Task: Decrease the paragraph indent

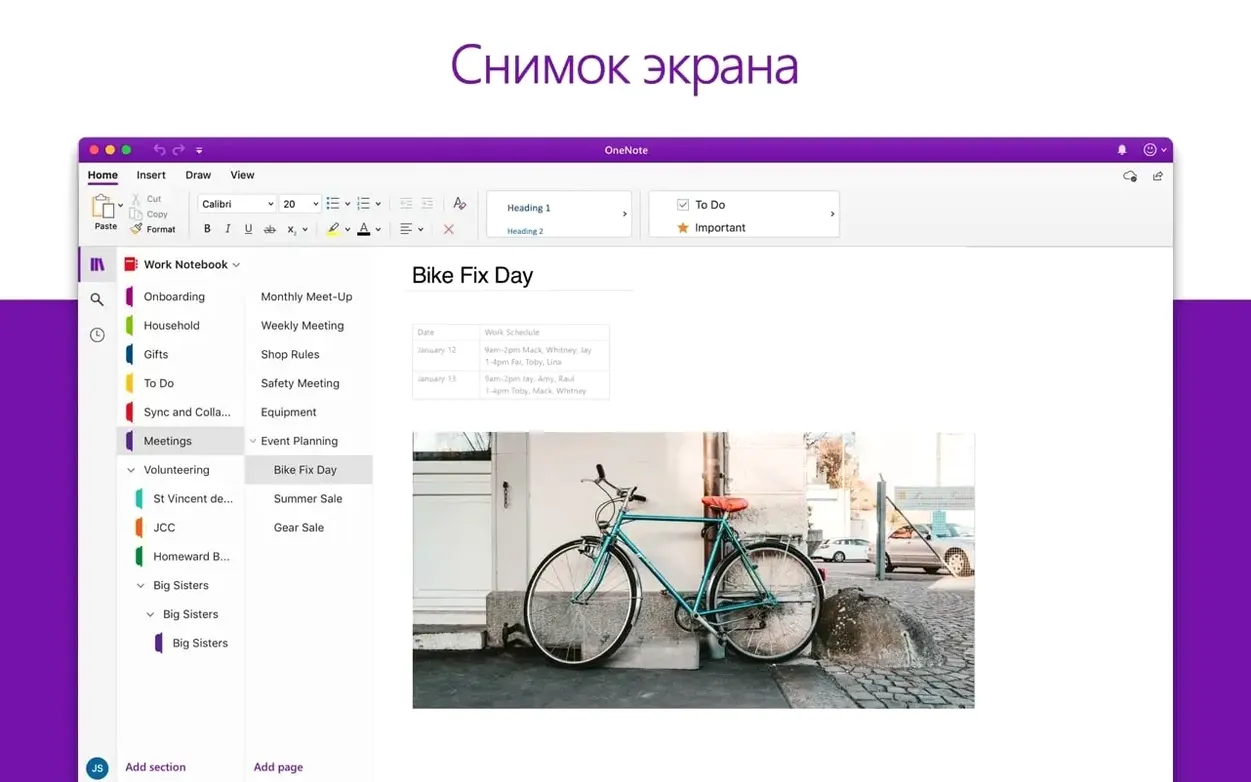Action: (x=406, y=204)
